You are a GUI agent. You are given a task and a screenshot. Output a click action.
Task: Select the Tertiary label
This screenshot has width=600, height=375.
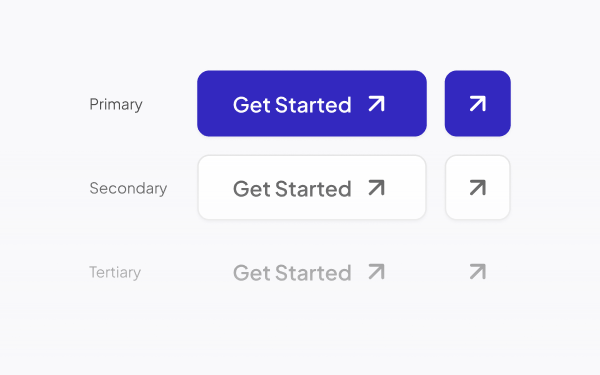click(x=115, y=272)
